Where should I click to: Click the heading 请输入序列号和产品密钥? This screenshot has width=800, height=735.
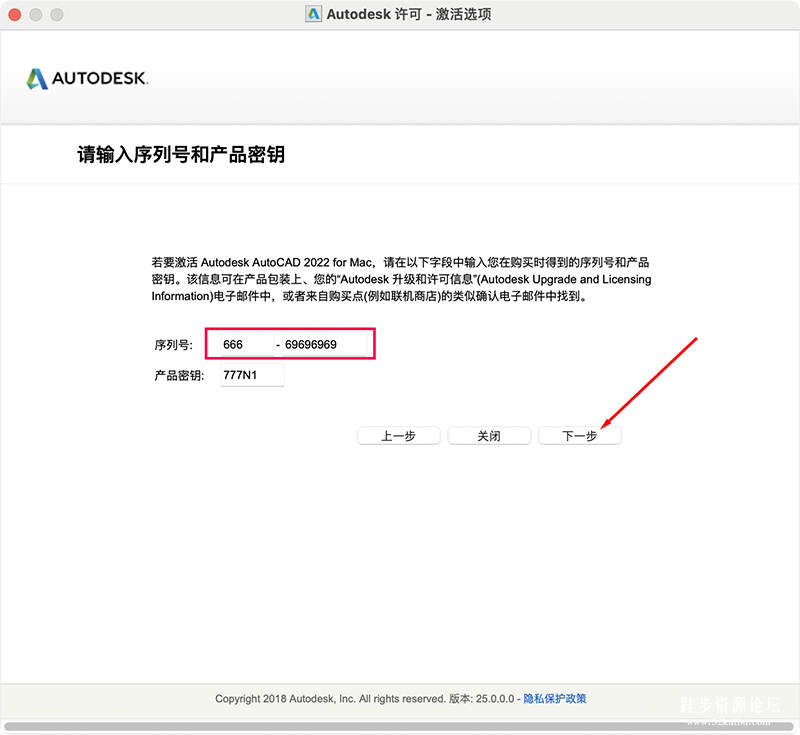[x=181, y=154]
